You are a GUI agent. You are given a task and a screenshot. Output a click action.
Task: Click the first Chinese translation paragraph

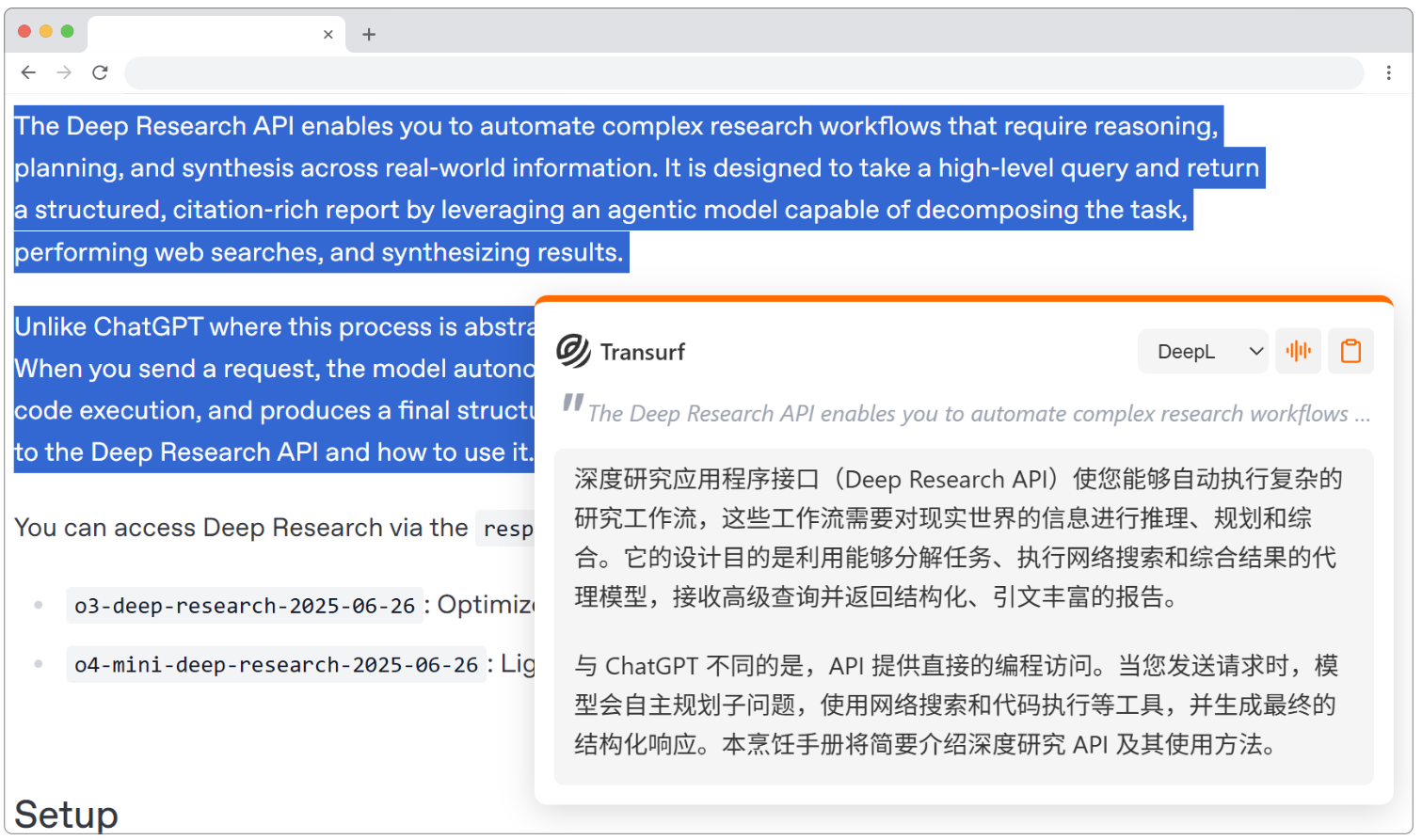[x=958, y=537]
